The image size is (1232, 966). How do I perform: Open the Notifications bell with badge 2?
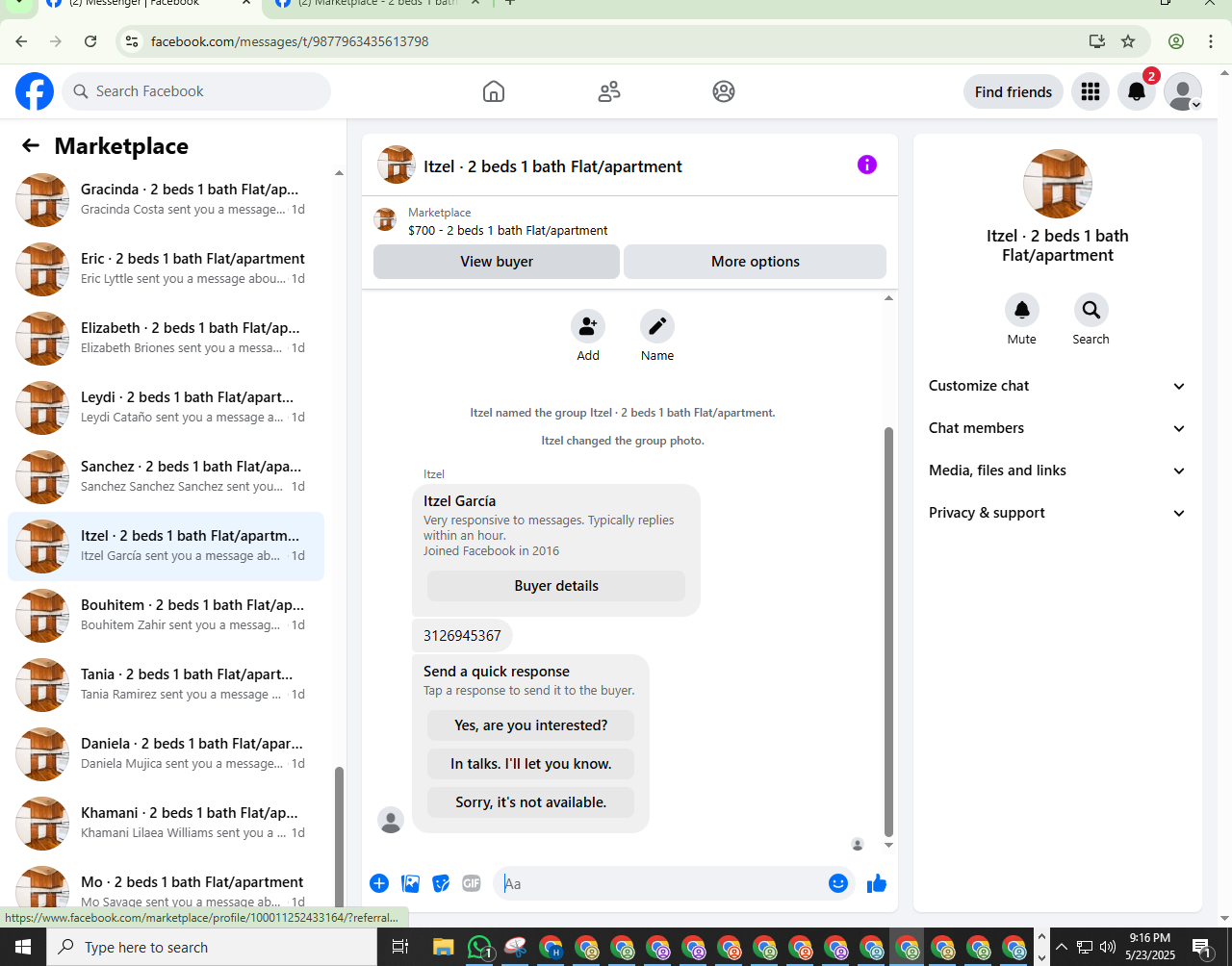[1137, 91]
